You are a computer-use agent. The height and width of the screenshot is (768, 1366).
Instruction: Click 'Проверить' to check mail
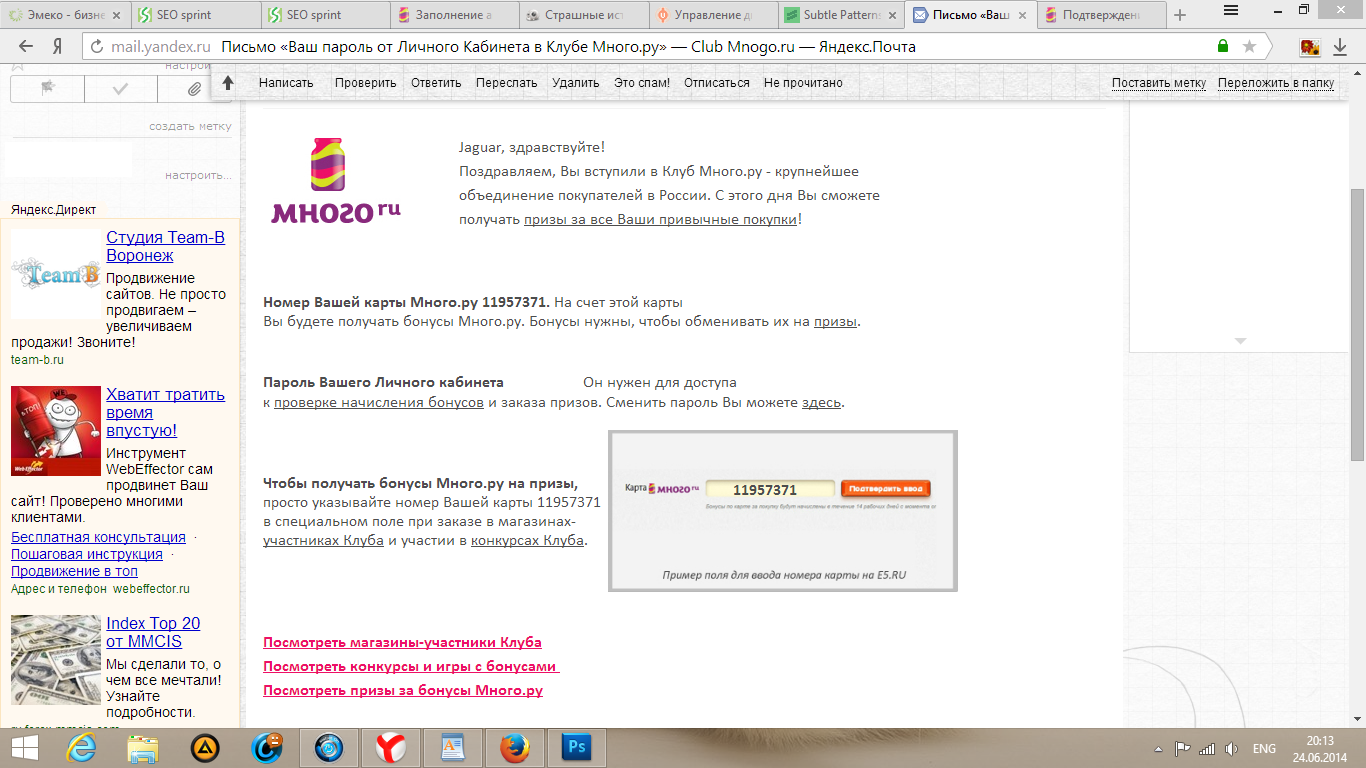tap(365, 83)
